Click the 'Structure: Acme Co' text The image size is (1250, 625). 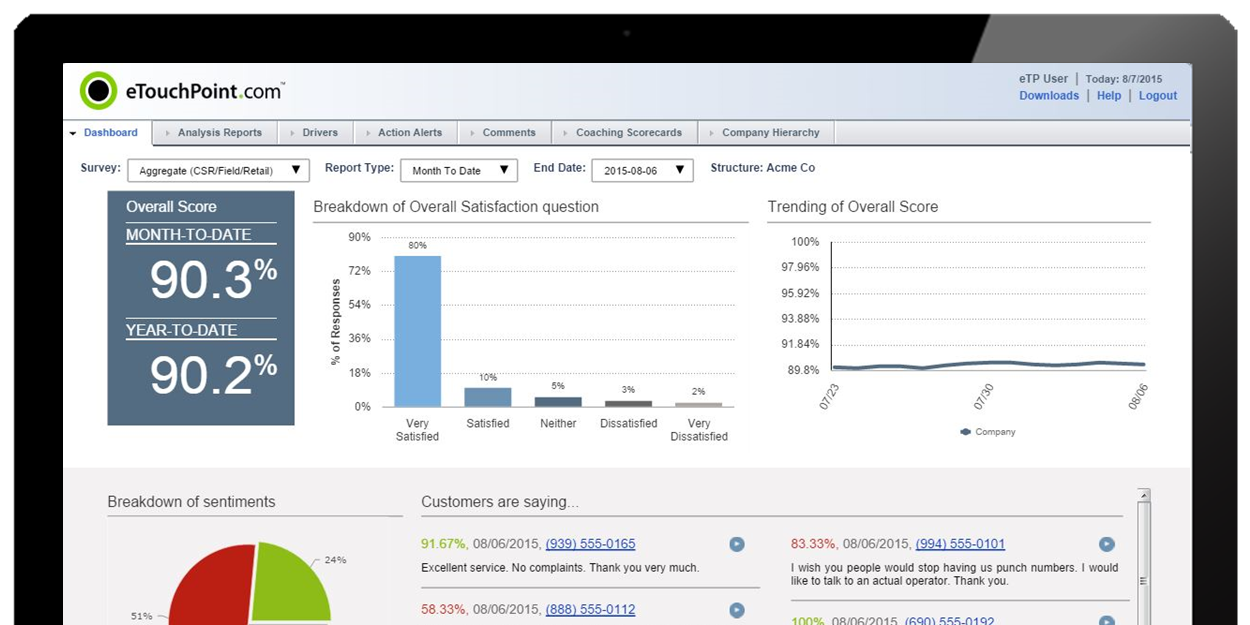point(763,168)
